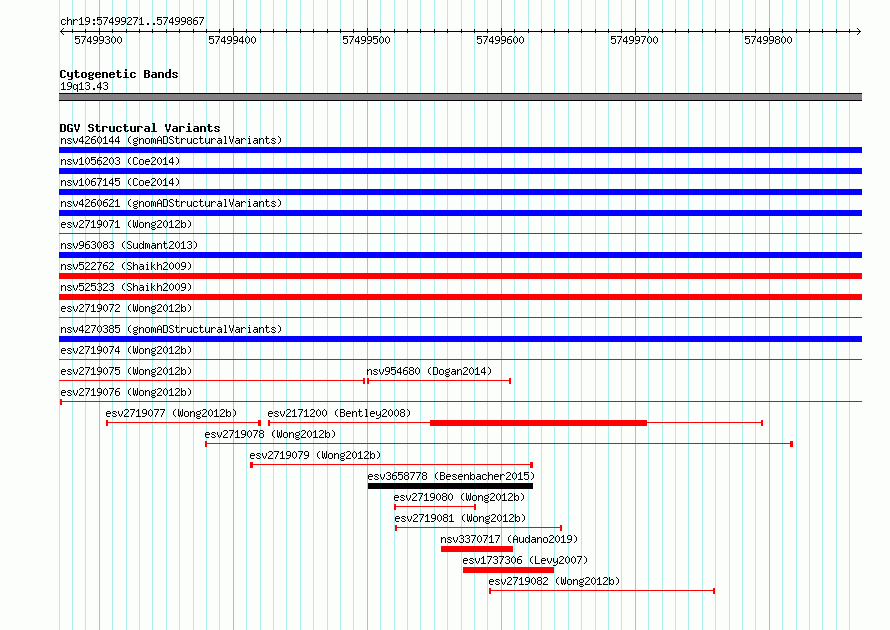Click esv2719082 (Wong2012b) label
Screen dimensions: 890x630
(554, 581)
